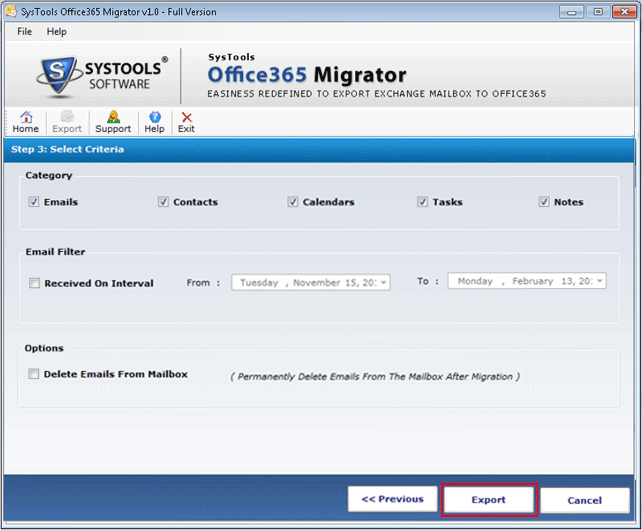The image size is (642, 530).
Task: Toggle the Contacts checkbox
Action: tap(163, 202)
